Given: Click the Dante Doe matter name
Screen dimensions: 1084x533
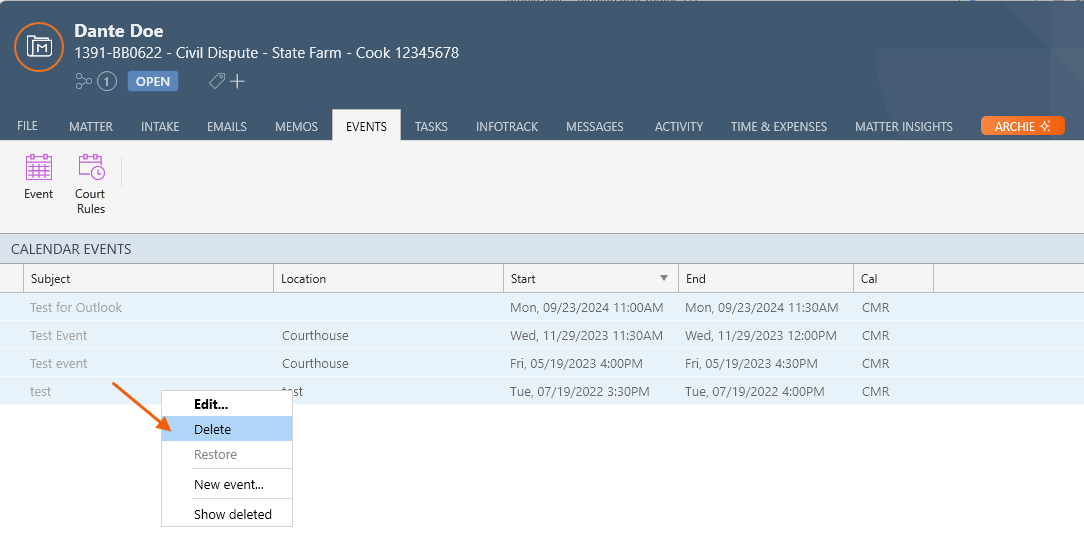Looking at the screenshot, I should pos(119,30).
